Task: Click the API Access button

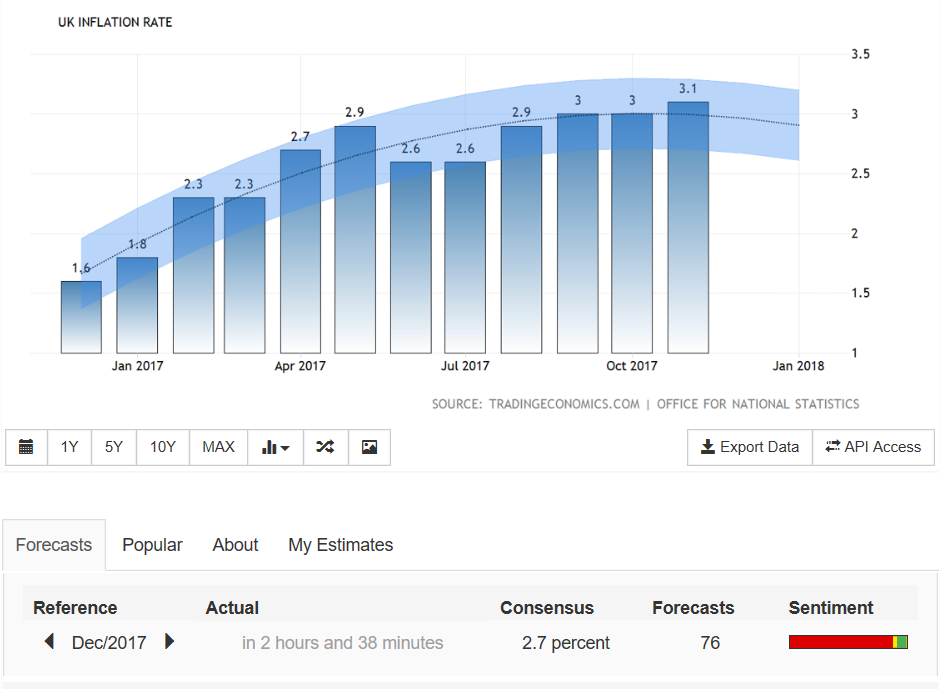Action: coord(873,448)
